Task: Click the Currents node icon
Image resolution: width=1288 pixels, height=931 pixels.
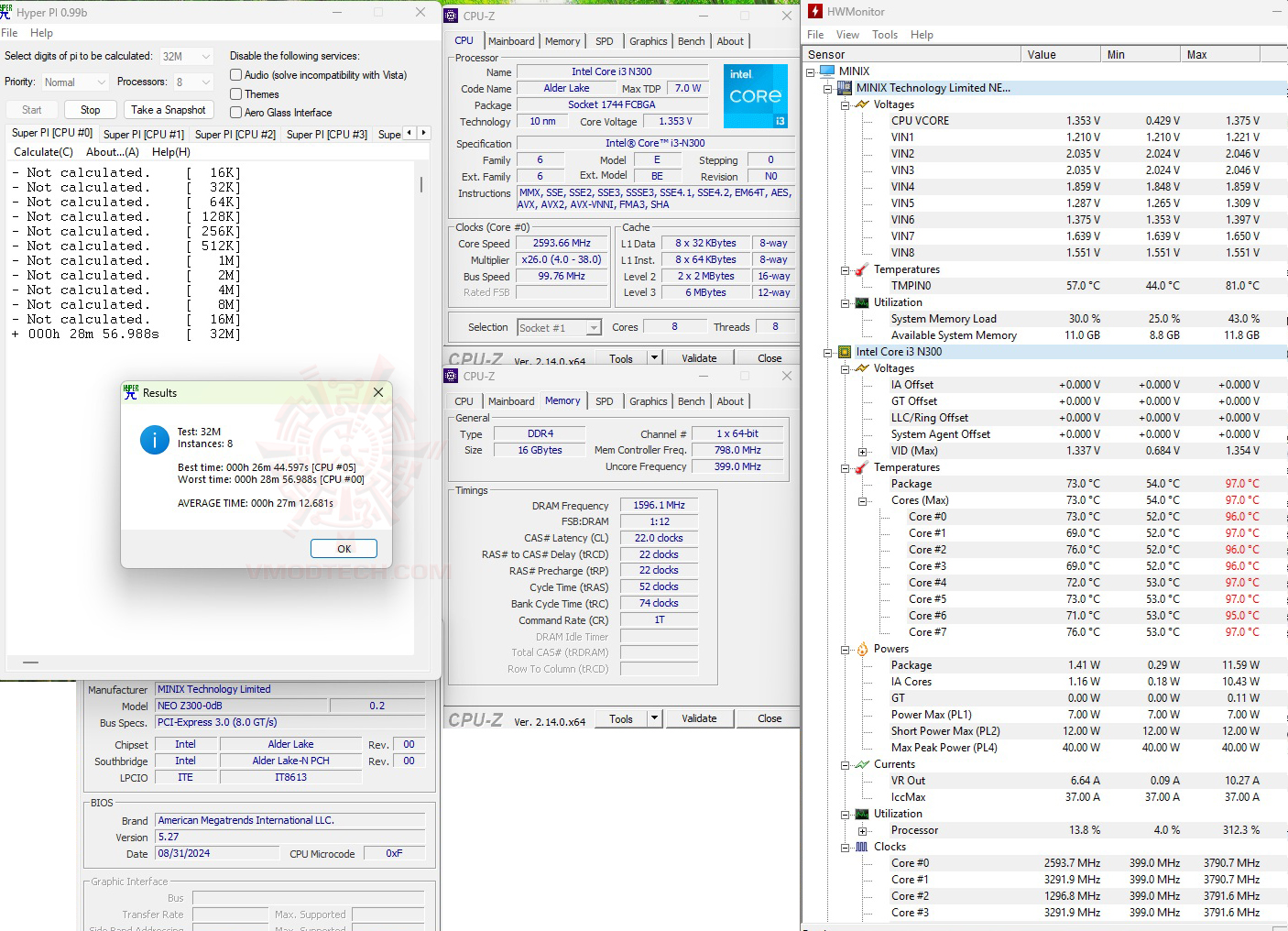Action: [x=861, y=764]
